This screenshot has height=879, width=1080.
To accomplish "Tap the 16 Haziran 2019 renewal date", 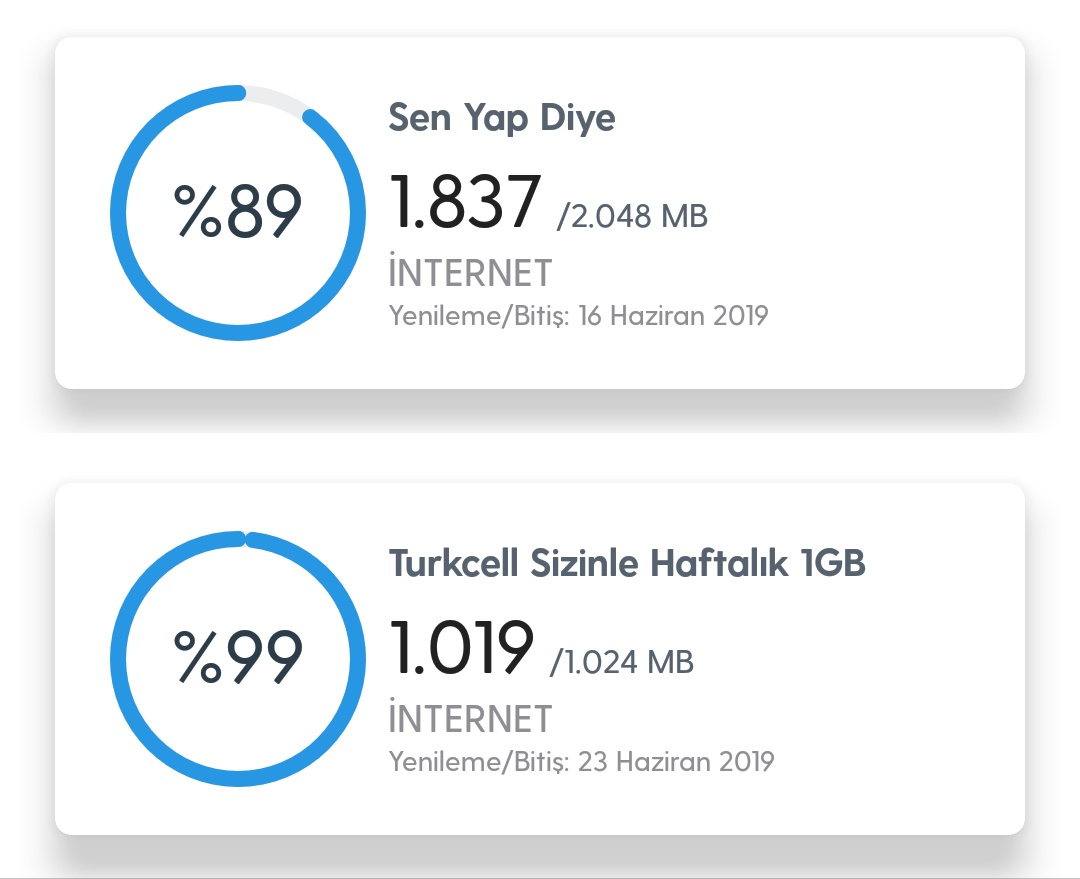I will (x=674, y=316).
